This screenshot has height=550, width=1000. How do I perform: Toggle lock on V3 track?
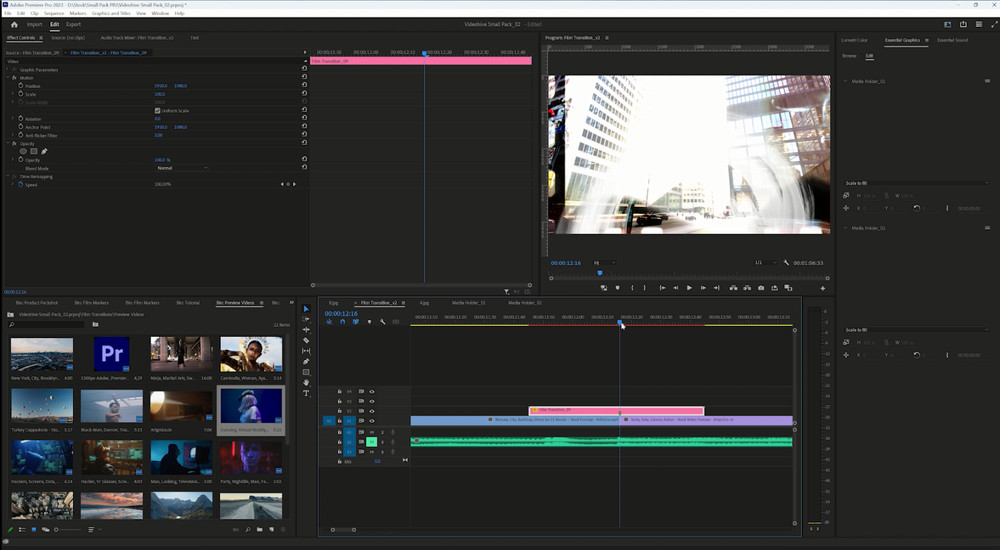[340, 401]
